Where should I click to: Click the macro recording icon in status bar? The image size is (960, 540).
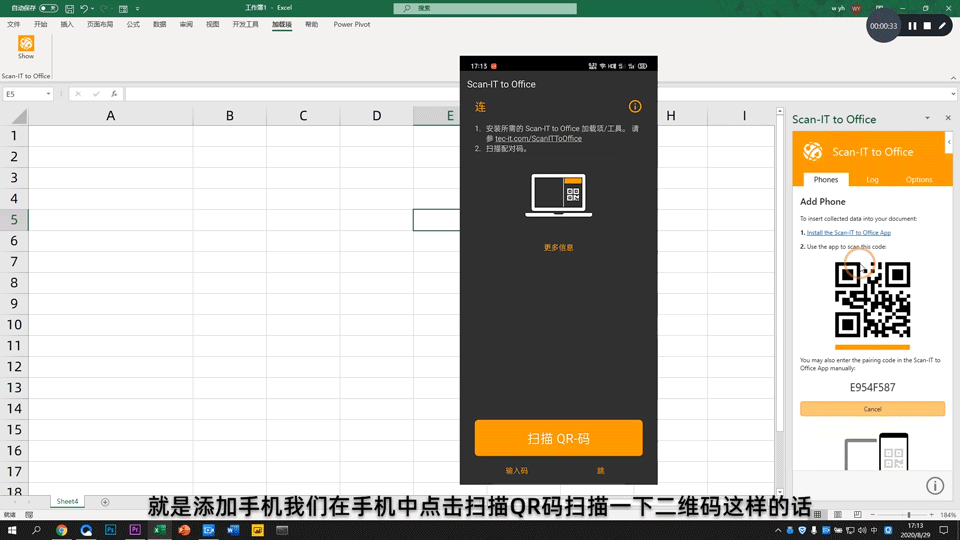click(x=29, y=515)
